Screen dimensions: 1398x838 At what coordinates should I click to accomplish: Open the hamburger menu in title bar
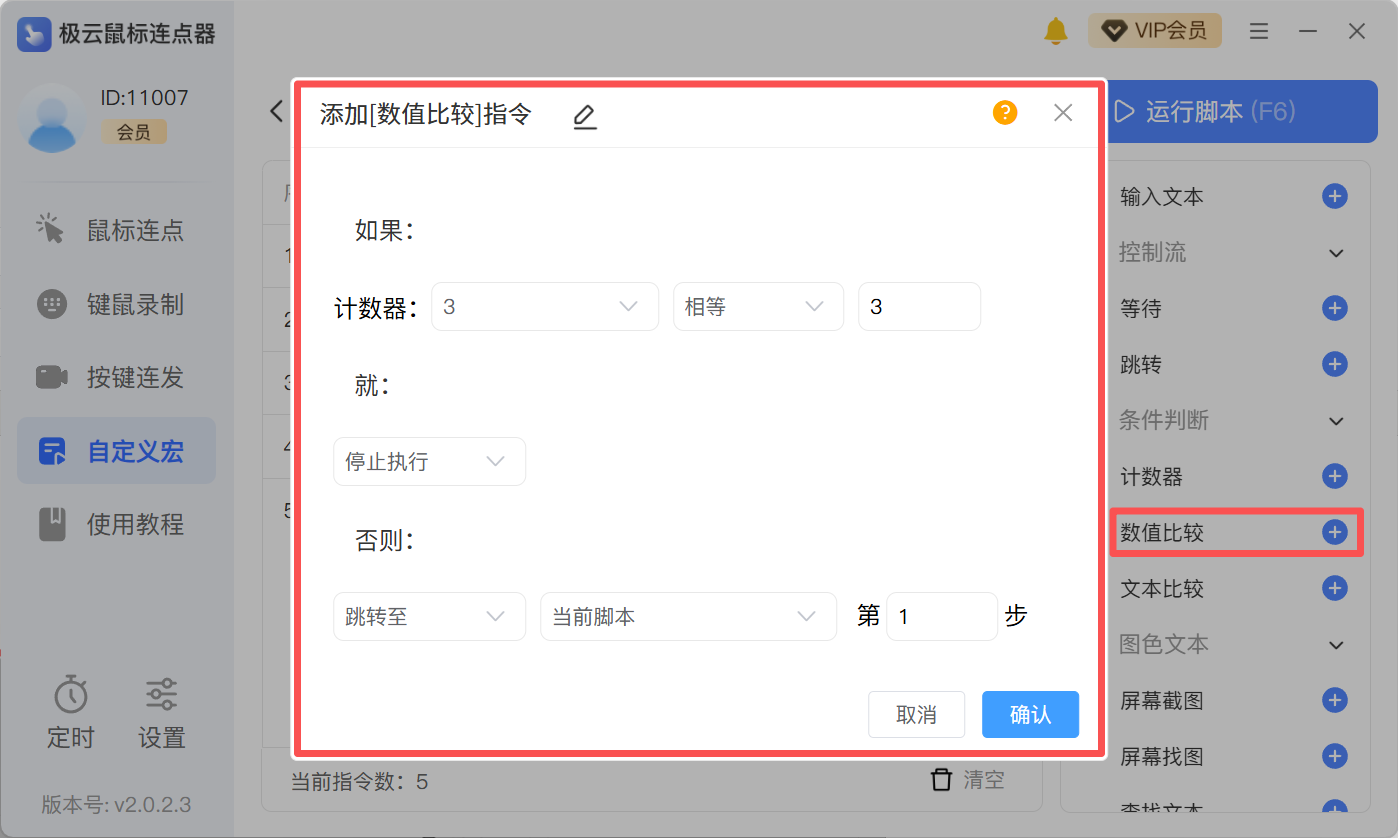tap(1259, 31)
